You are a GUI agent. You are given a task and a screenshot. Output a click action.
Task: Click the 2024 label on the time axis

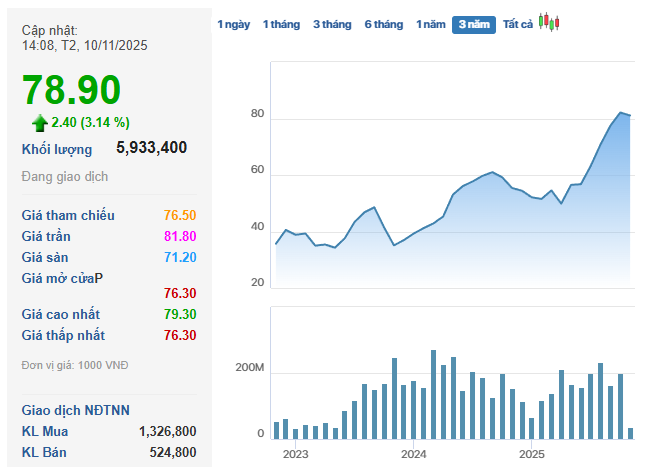click(x=413, y=454)
